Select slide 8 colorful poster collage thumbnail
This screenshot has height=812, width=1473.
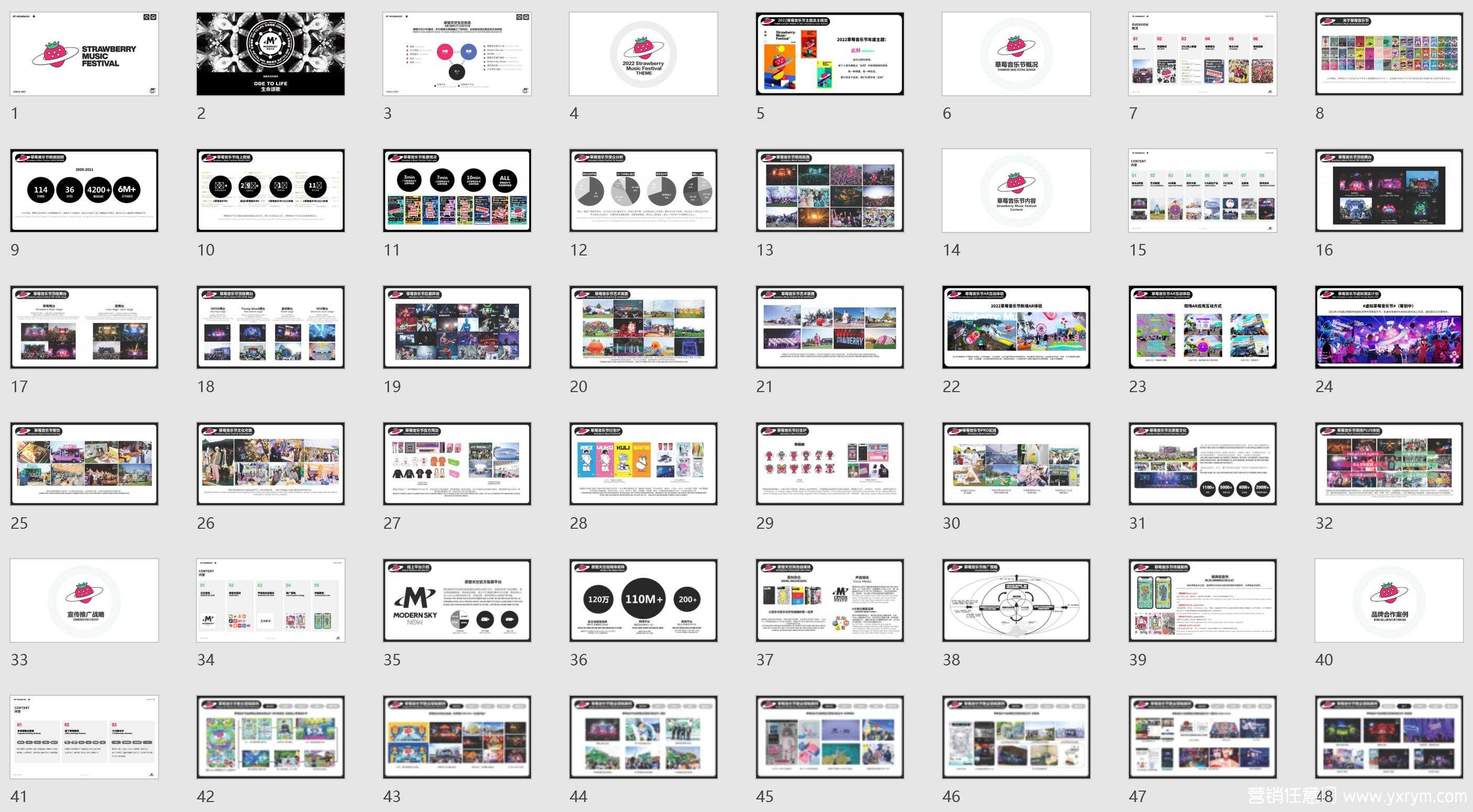coord(1389,54)
